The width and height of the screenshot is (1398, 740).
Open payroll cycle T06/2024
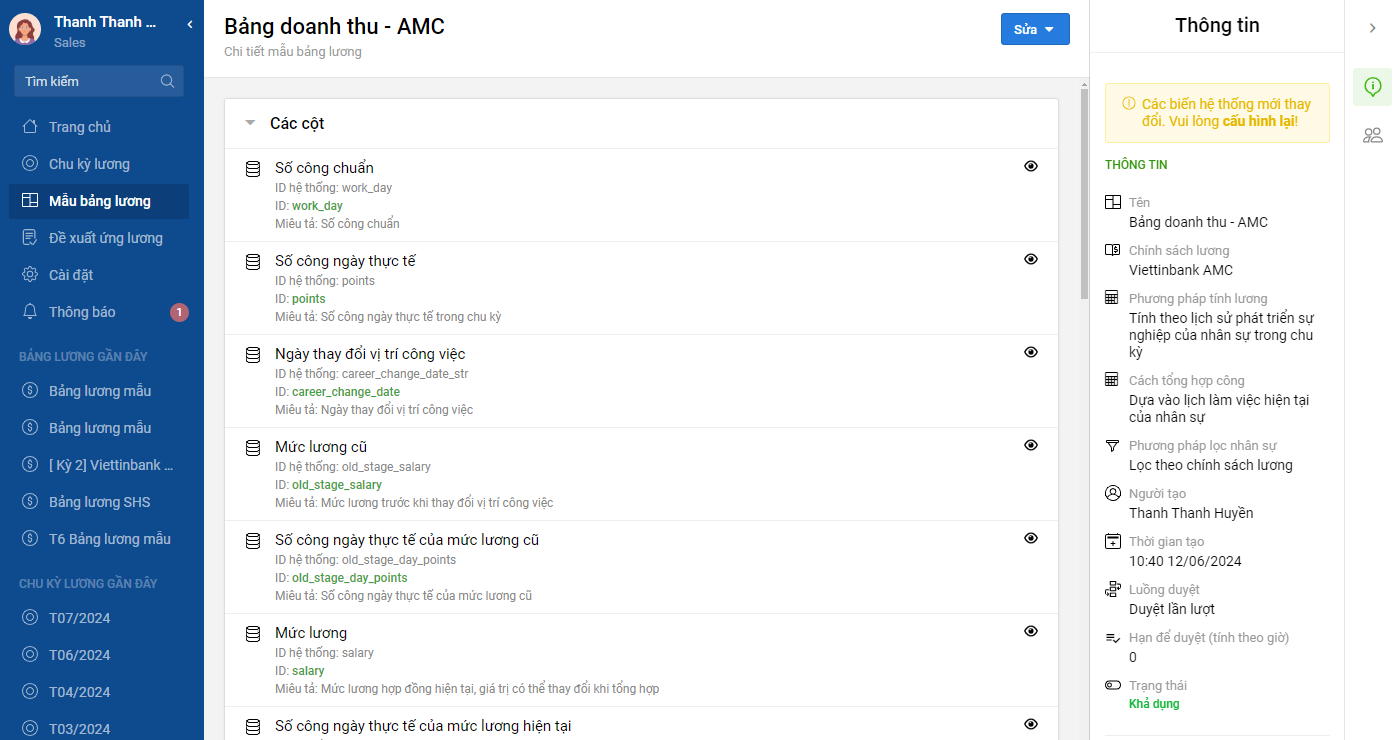[98, 655]
